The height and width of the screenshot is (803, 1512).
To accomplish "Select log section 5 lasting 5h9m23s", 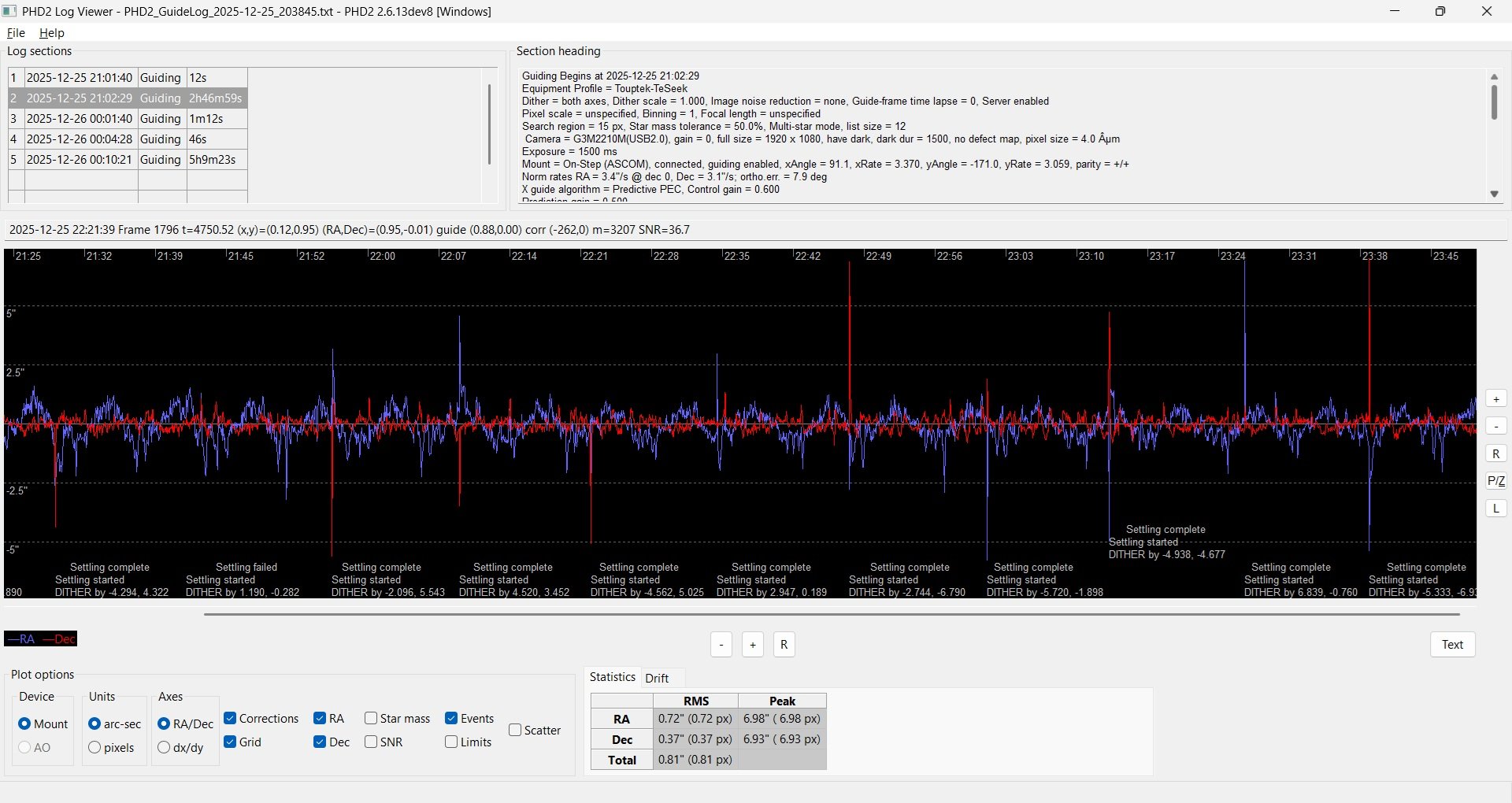I will coord(128,159).
